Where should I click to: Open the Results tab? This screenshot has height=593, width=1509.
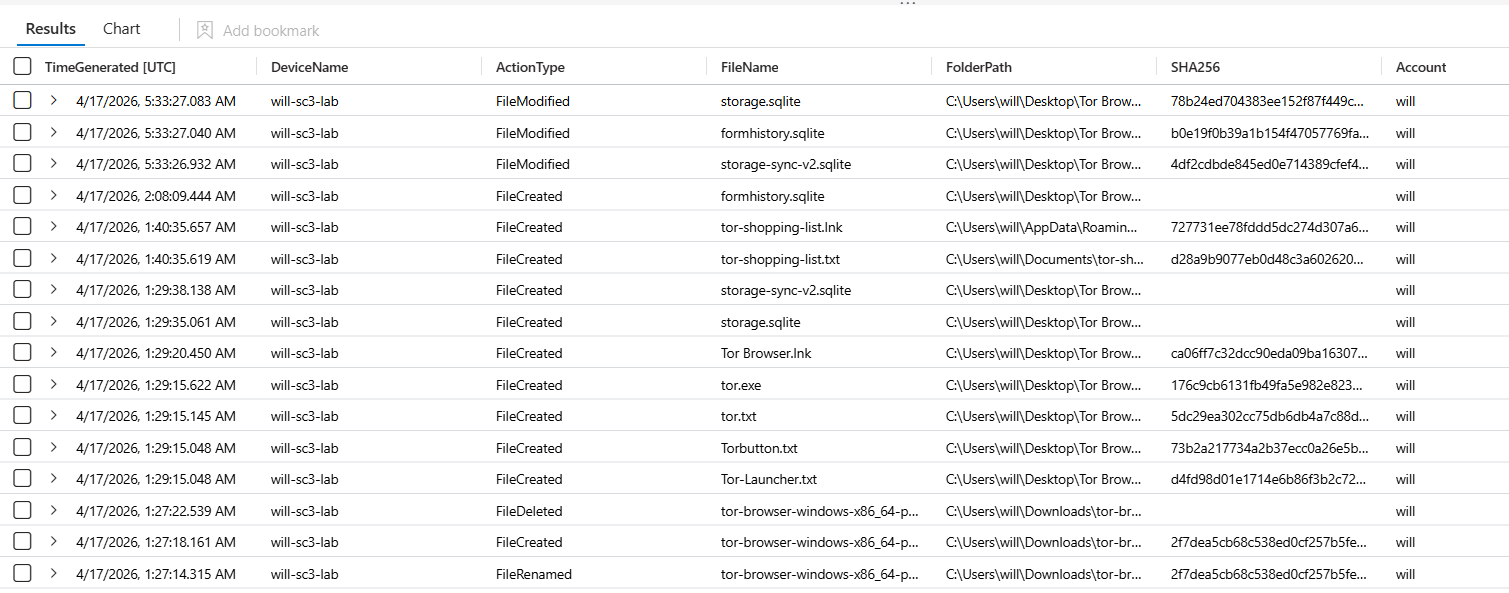pyautogui.click(x=51, y=29)
